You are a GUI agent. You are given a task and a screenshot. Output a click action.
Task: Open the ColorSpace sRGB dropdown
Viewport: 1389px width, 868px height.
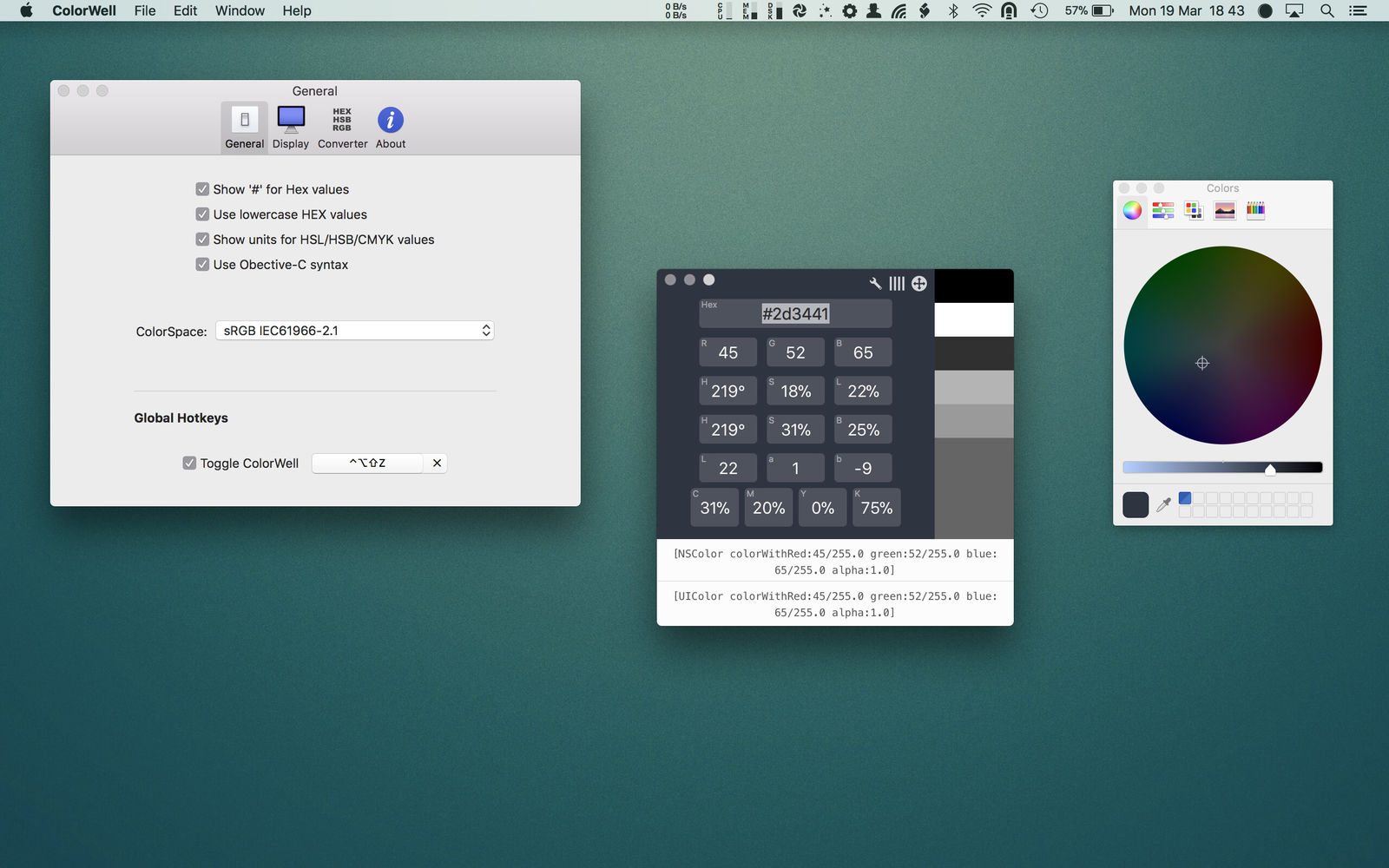[x=354, y=331]
